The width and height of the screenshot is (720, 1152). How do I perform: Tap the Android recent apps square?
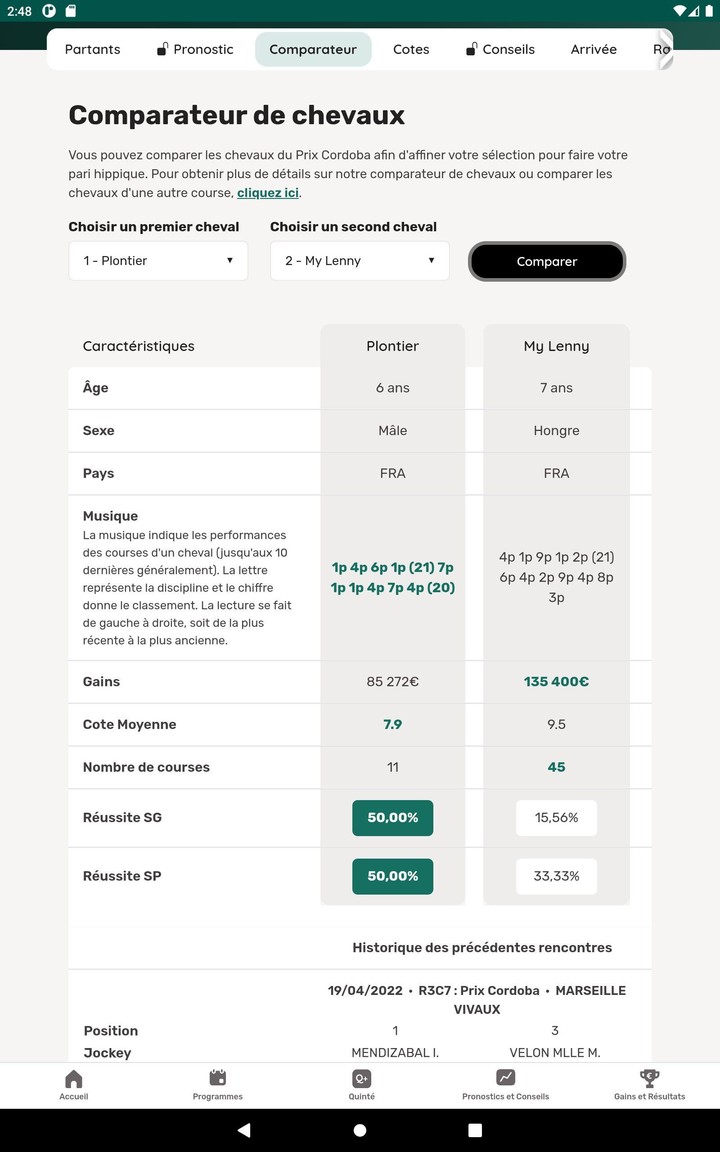(x=475, y=1130)
